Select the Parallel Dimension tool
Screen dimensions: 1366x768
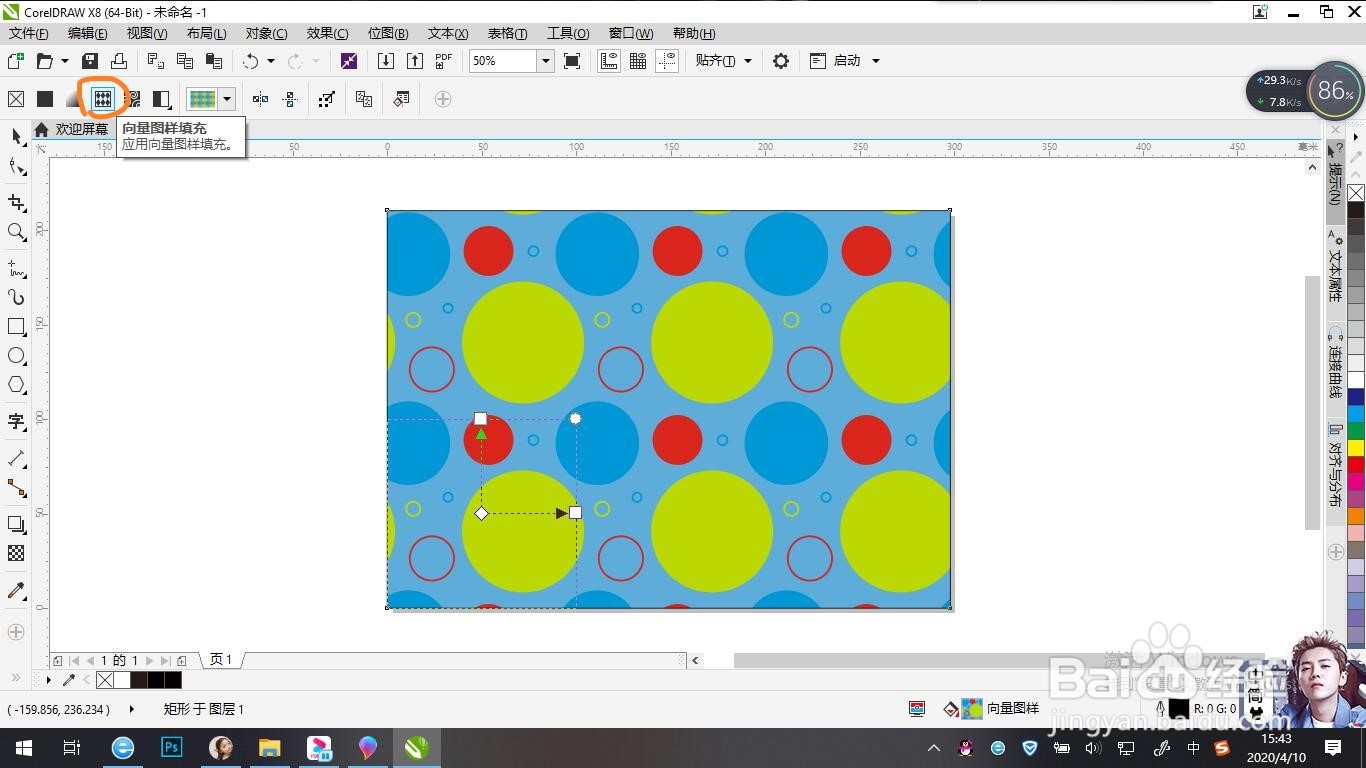[x=16, y=458]
